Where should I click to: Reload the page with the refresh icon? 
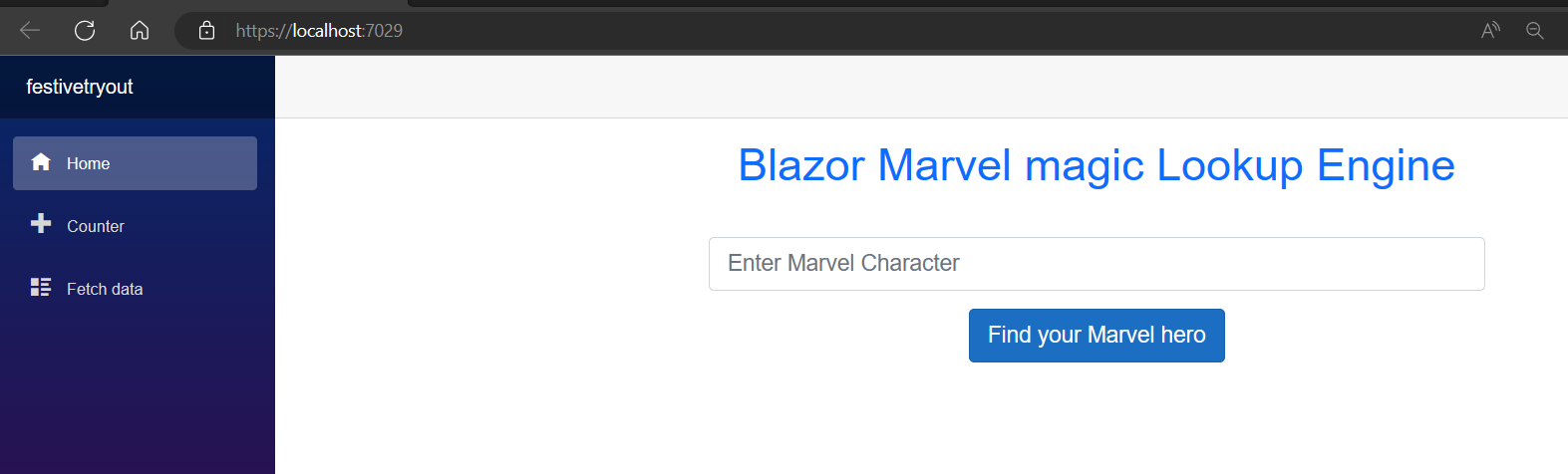tap(85, 31)
